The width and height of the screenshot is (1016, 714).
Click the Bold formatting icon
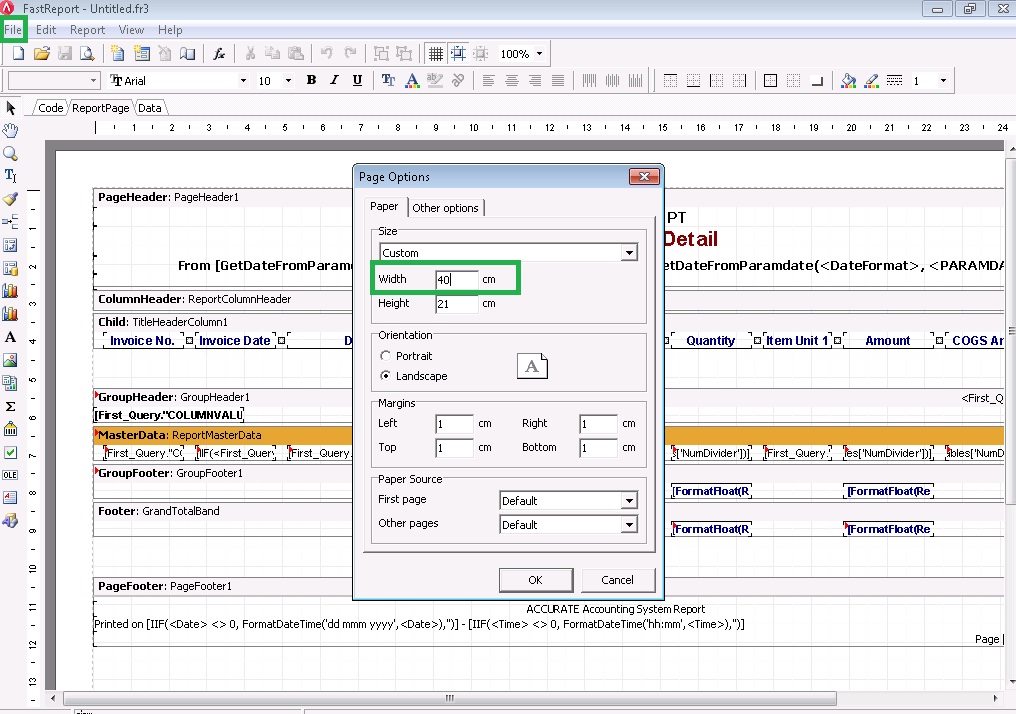click(x=311, y=81)
